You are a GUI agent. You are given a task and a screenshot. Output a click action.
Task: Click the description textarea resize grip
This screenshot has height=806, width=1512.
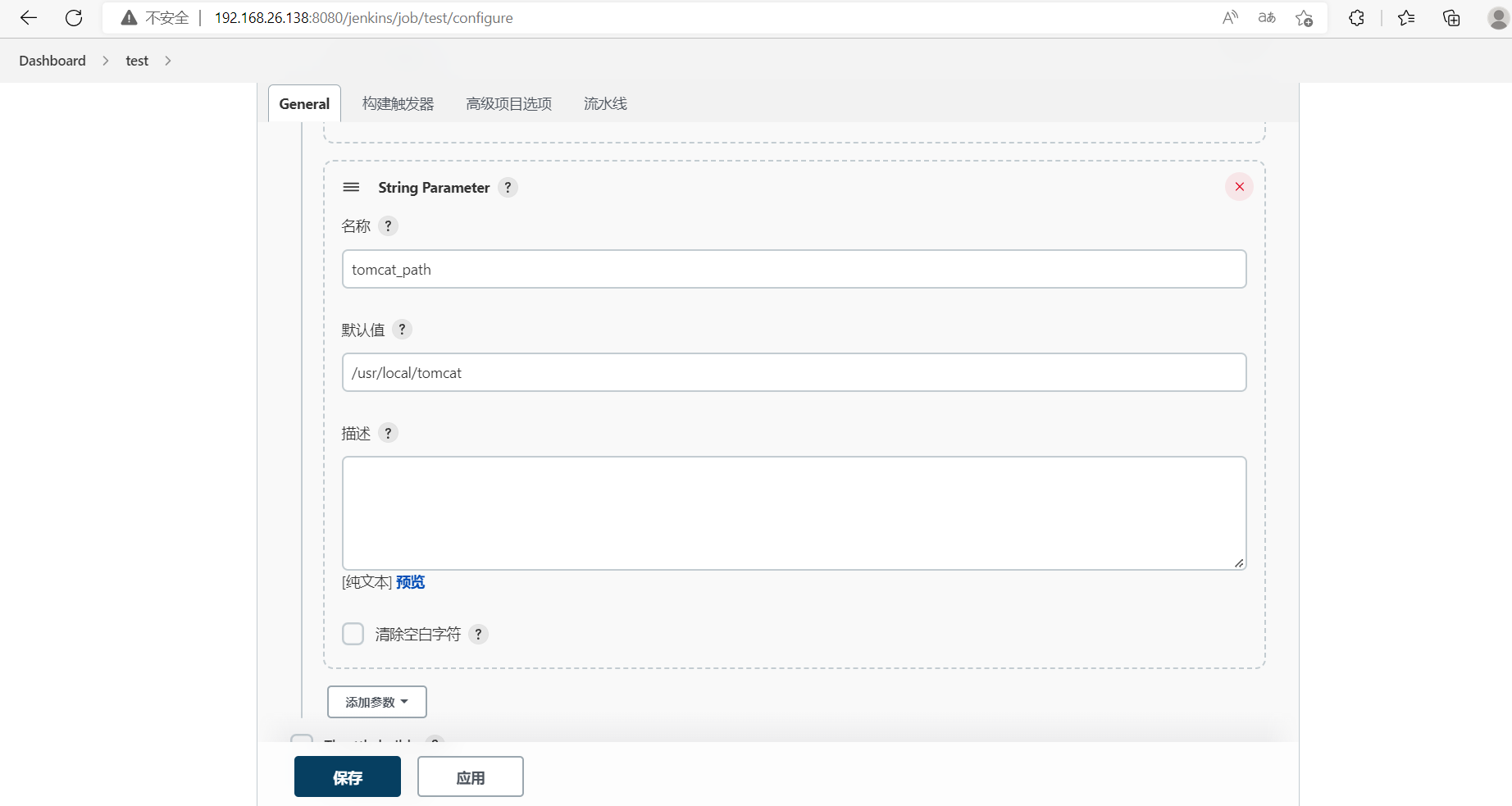click(1239, 562)
